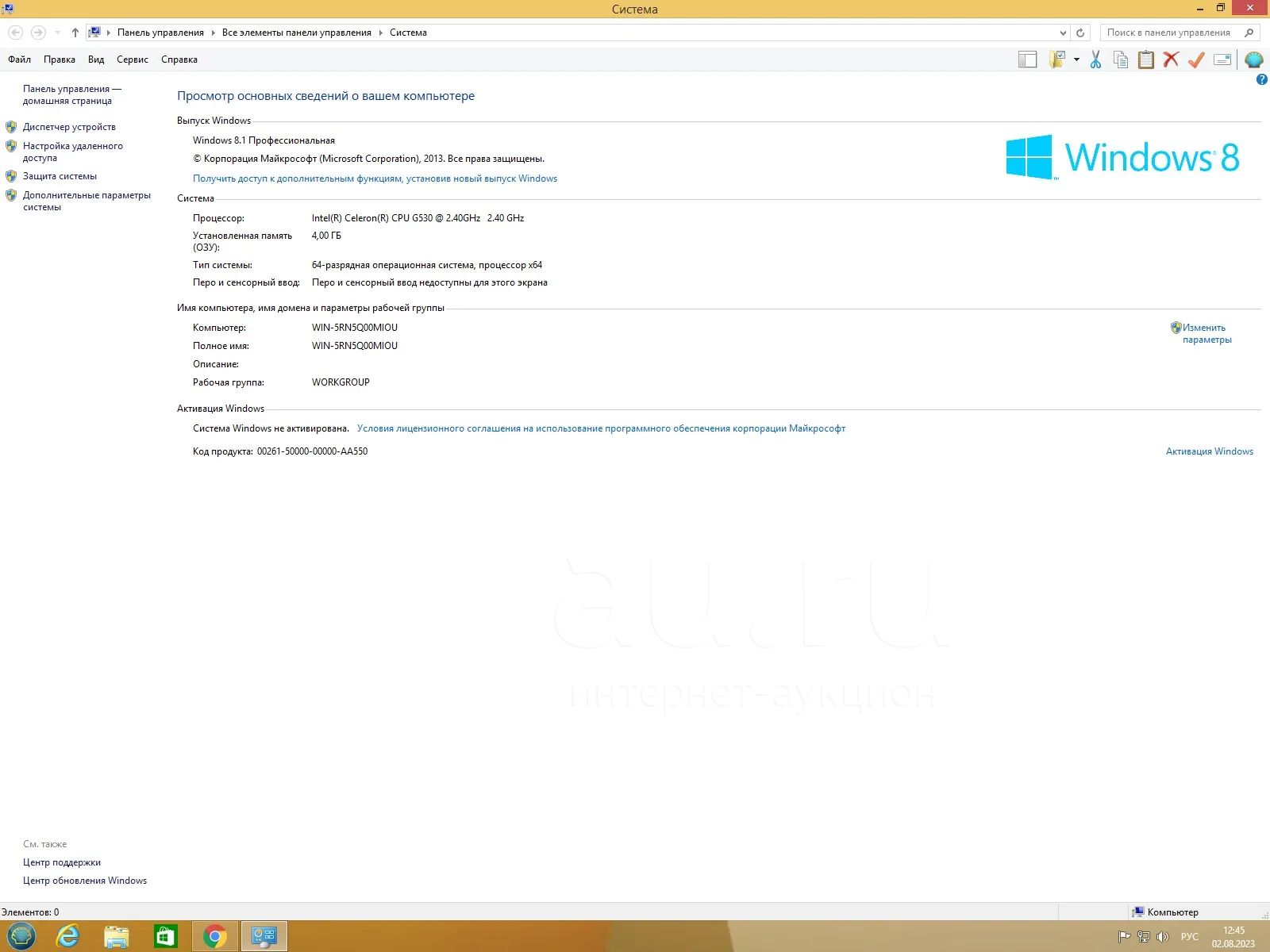Image resolution: width=1270 pixels, height=952 pixels.
Task: Click the scissors Cut toolbar icon
Action: click(1095, 59)
